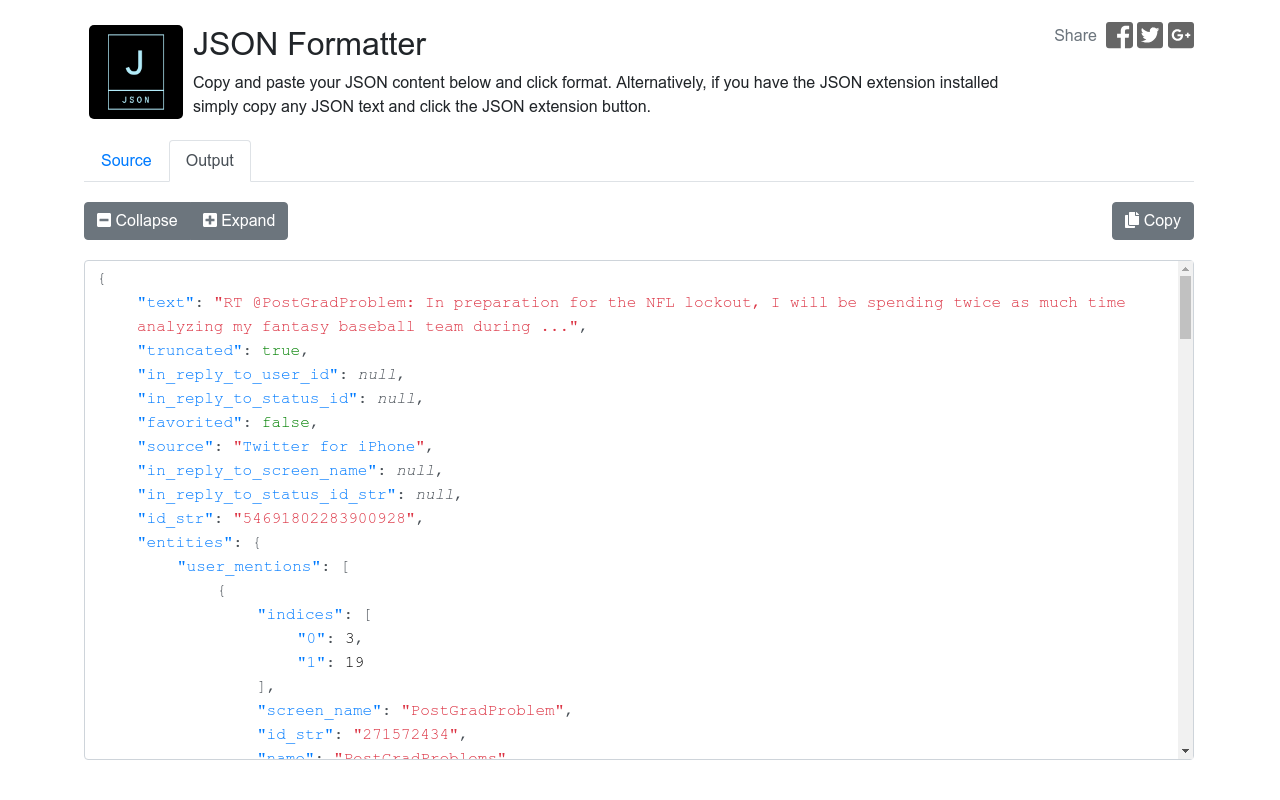Click the JSON Formatter logo image
Image resolution: width=1280 pixels, height=800 pixels.
tap(135, 71)
